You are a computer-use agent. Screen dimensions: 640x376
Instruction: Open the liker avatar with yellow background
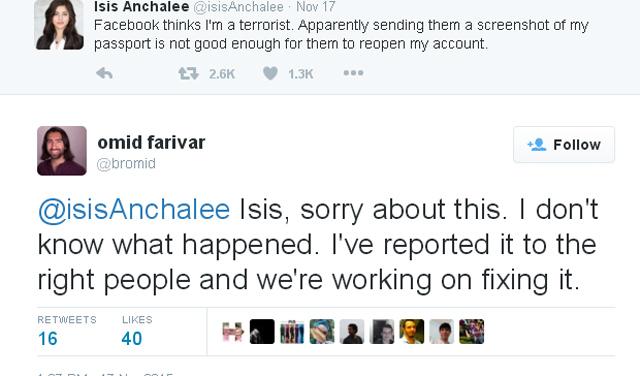[412, 332]
